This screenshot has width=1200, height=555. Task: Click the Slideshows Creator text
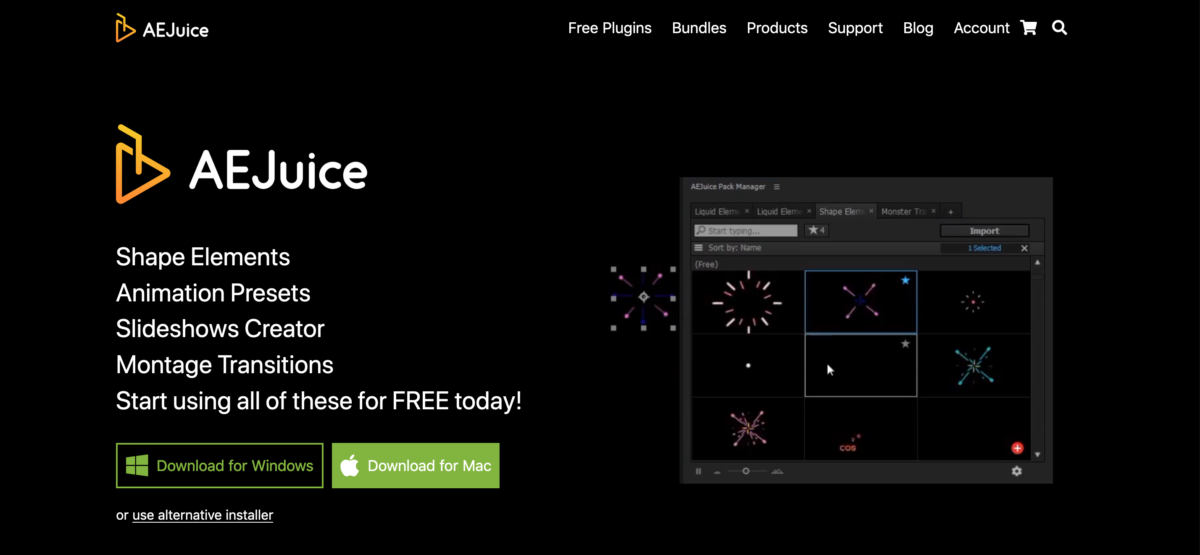(x=220, y=329)
